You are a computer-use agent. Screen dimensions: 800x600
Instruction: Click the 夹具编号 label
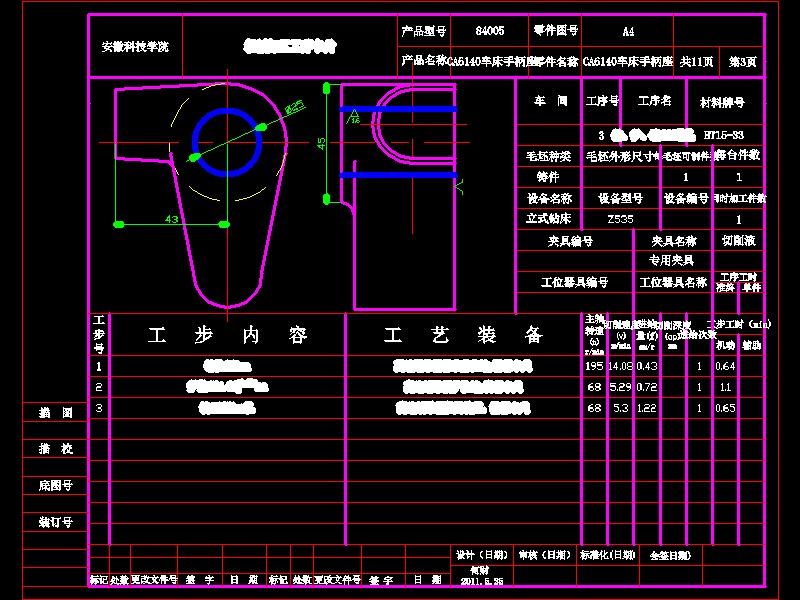click(x=570, y=241)
